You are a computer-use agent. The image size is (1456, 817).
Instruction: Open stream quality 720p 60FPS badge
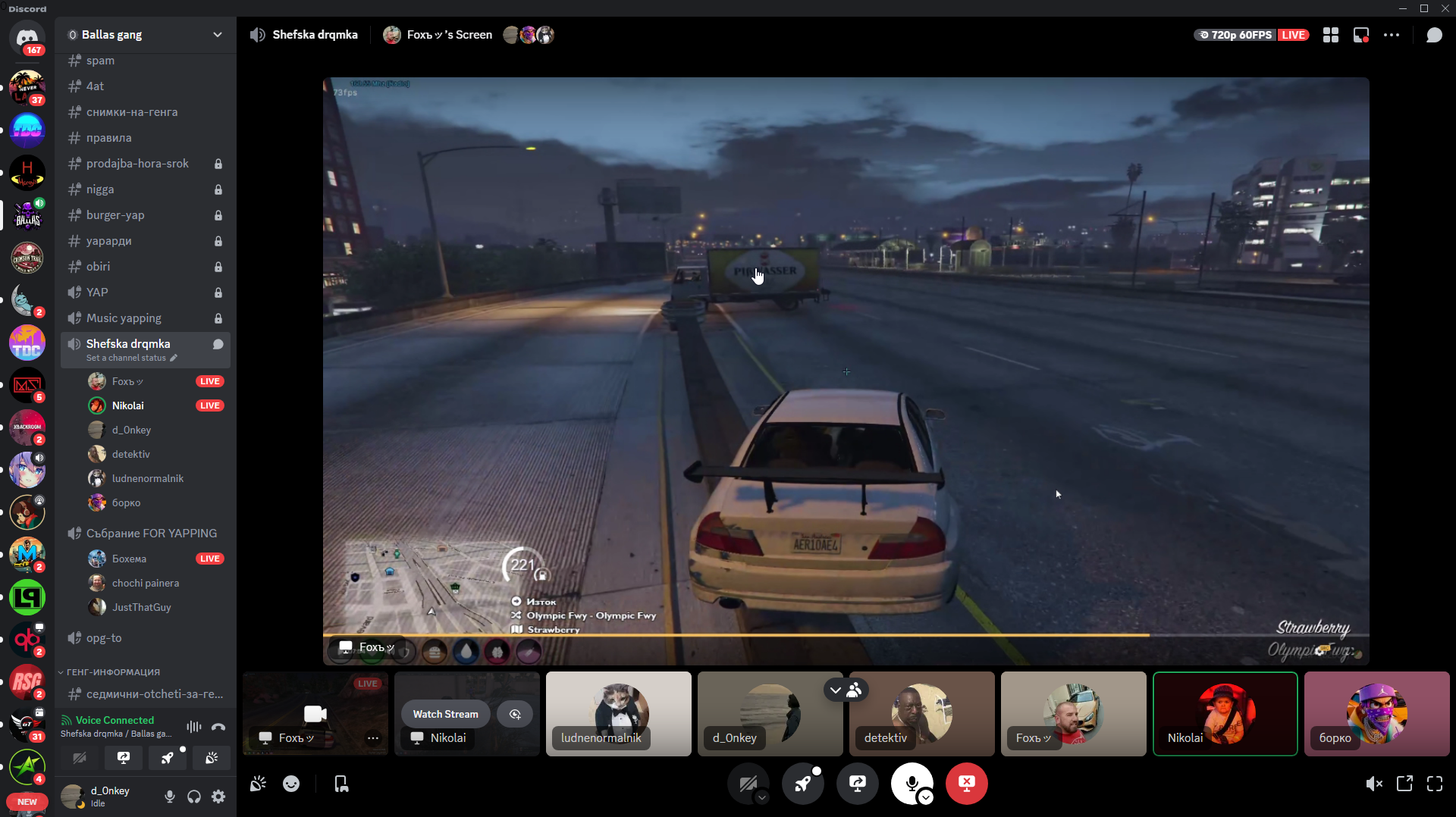coord(1235,35)
